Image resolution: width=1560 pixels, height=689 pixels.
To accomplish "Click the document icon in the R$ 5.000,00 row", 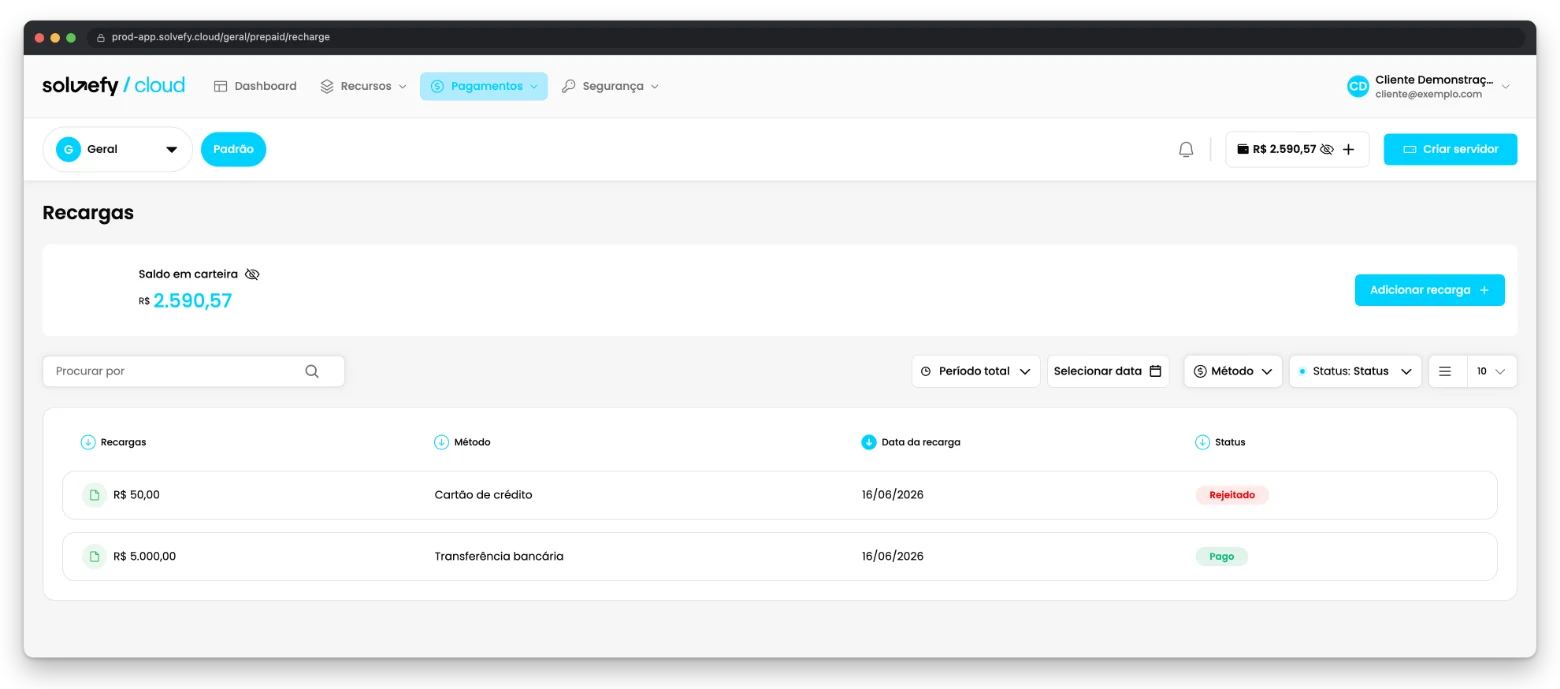I will [x=94, y=556].
